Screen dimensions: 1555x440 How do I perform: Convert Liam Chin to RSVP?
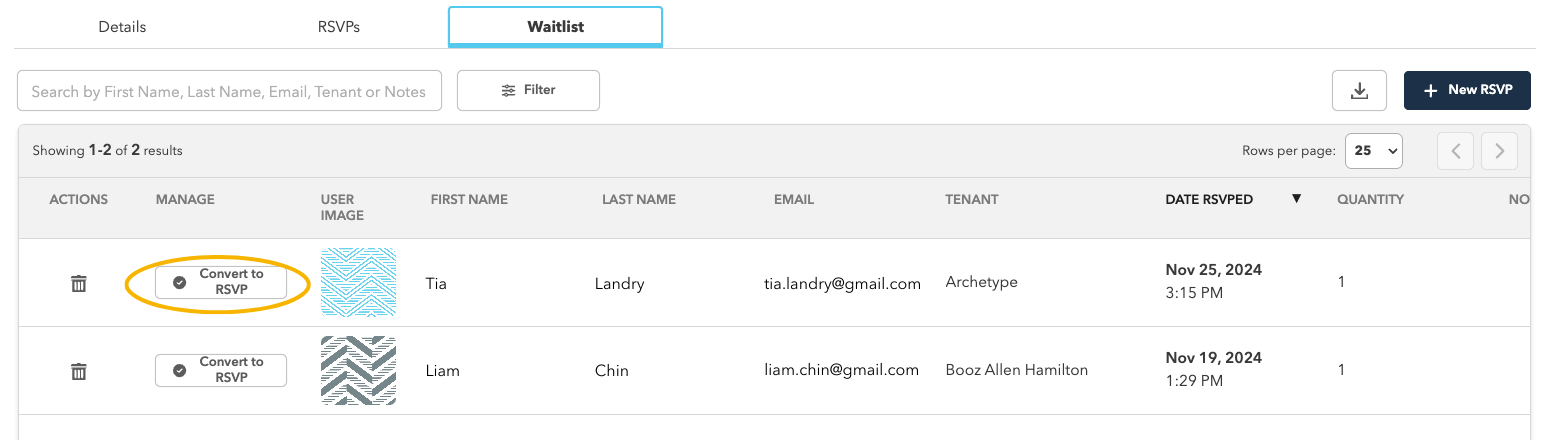click(x=221, y=370)
